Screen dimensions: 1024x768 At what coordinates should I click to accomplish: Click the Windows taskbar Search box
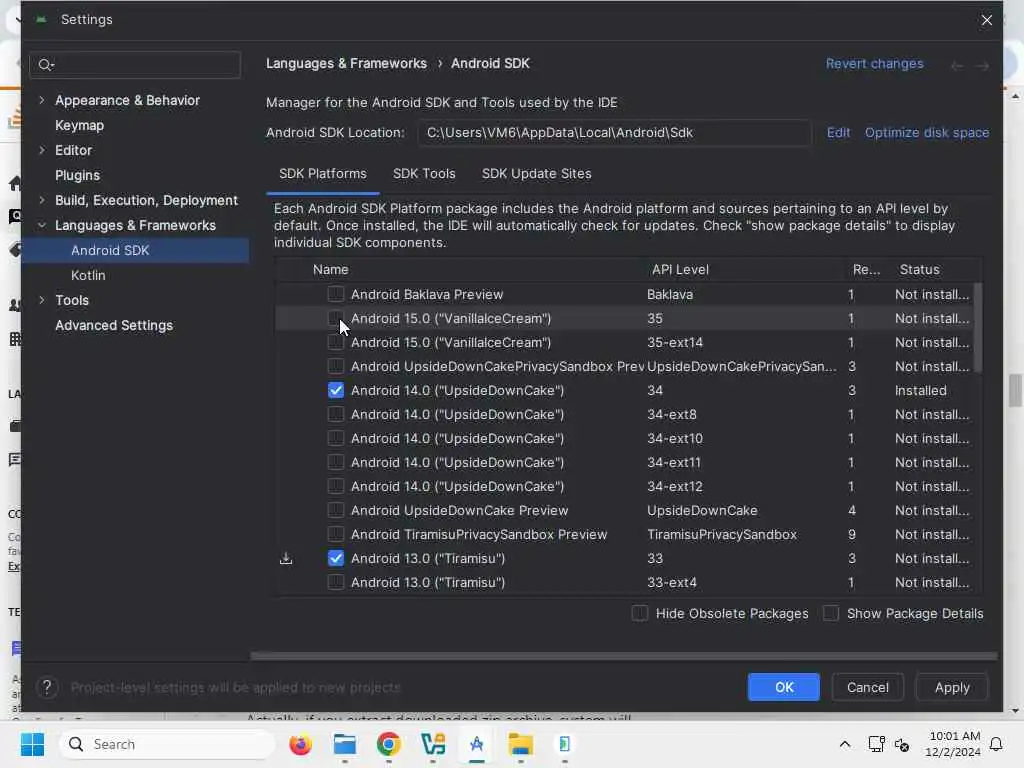[168, 744]
